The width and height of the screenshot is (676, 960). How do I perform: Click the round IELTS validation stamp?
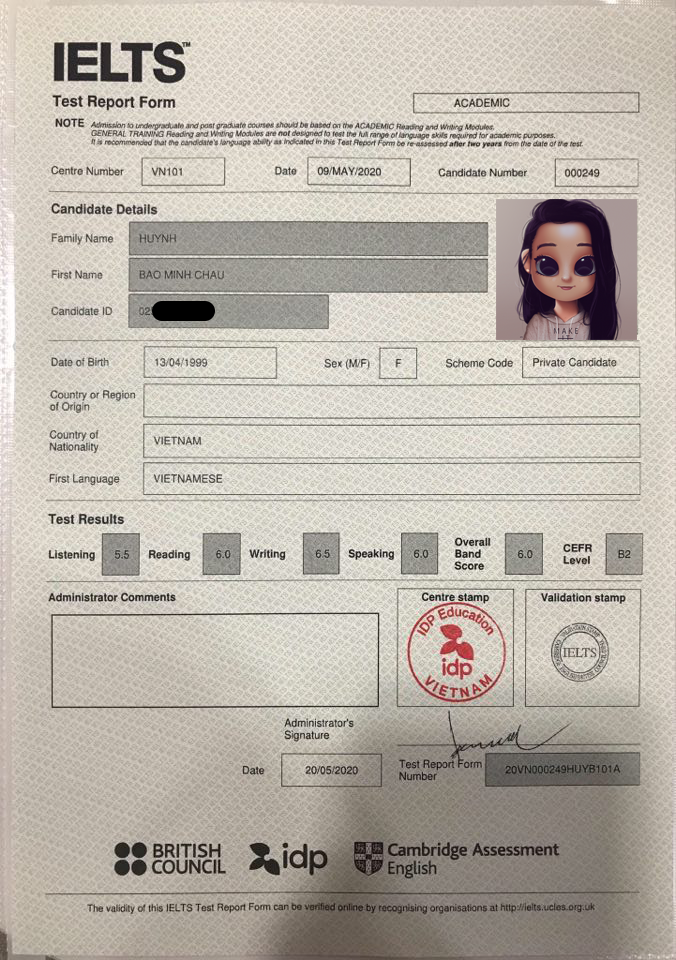[x=579, y=653]
